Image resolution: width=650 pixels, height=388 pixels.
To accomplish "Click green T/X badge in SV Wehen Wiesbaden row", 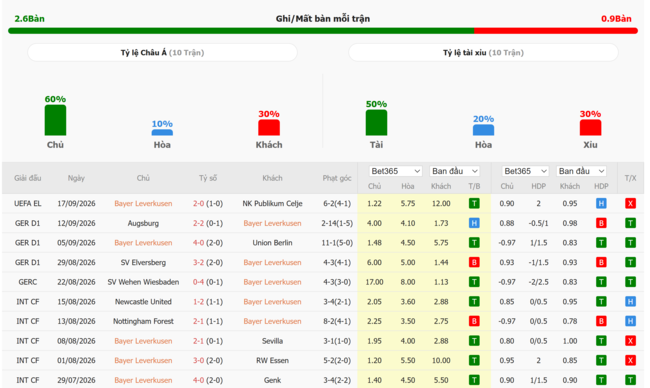I will pos(630,282).
